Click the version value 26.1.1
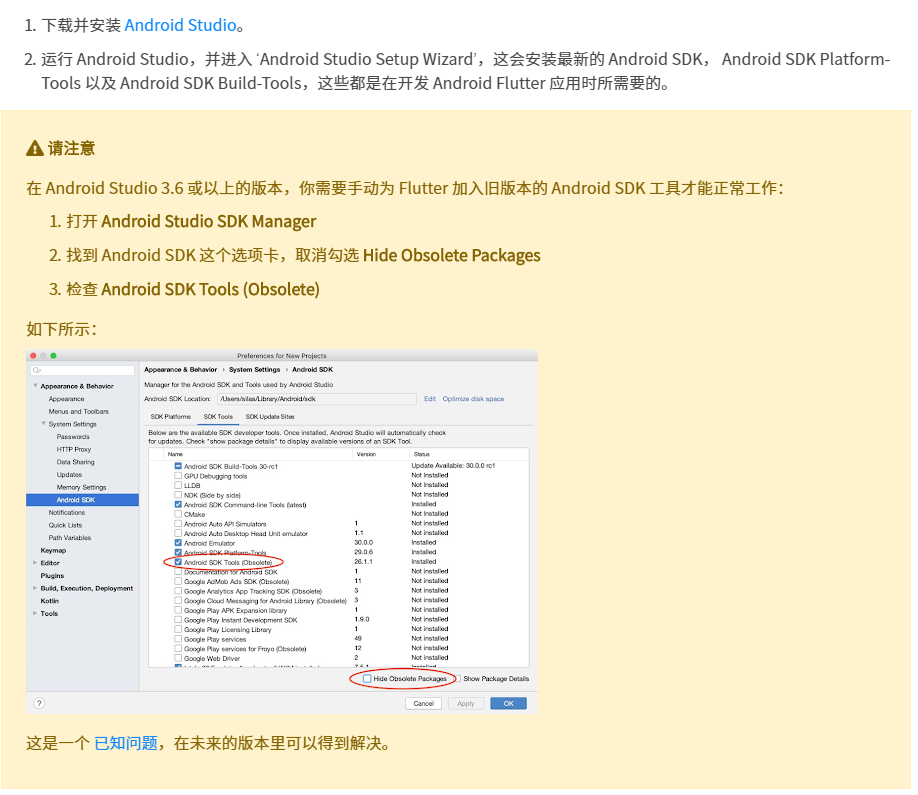The height and width of the screenshot is (795, 918). point(363,561)
